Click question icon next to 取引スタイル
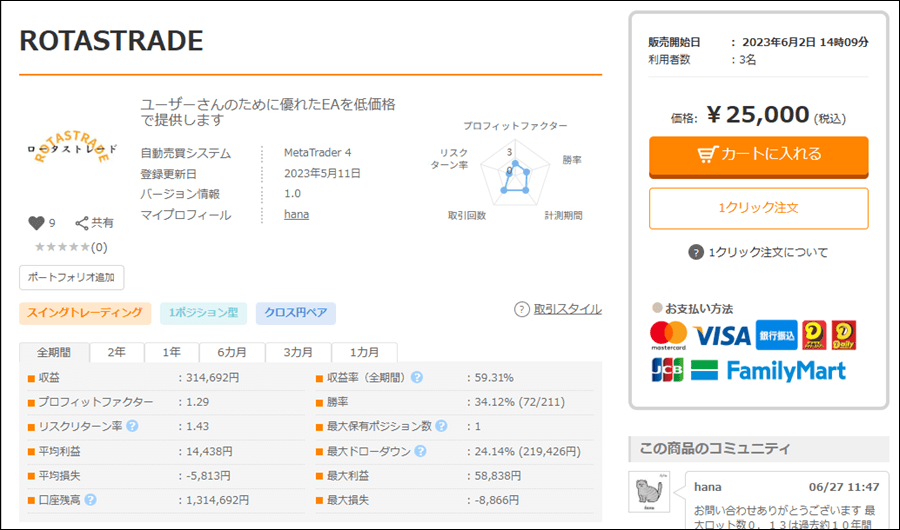Screen dimensions: 900x530 click(x=521, y=309)
